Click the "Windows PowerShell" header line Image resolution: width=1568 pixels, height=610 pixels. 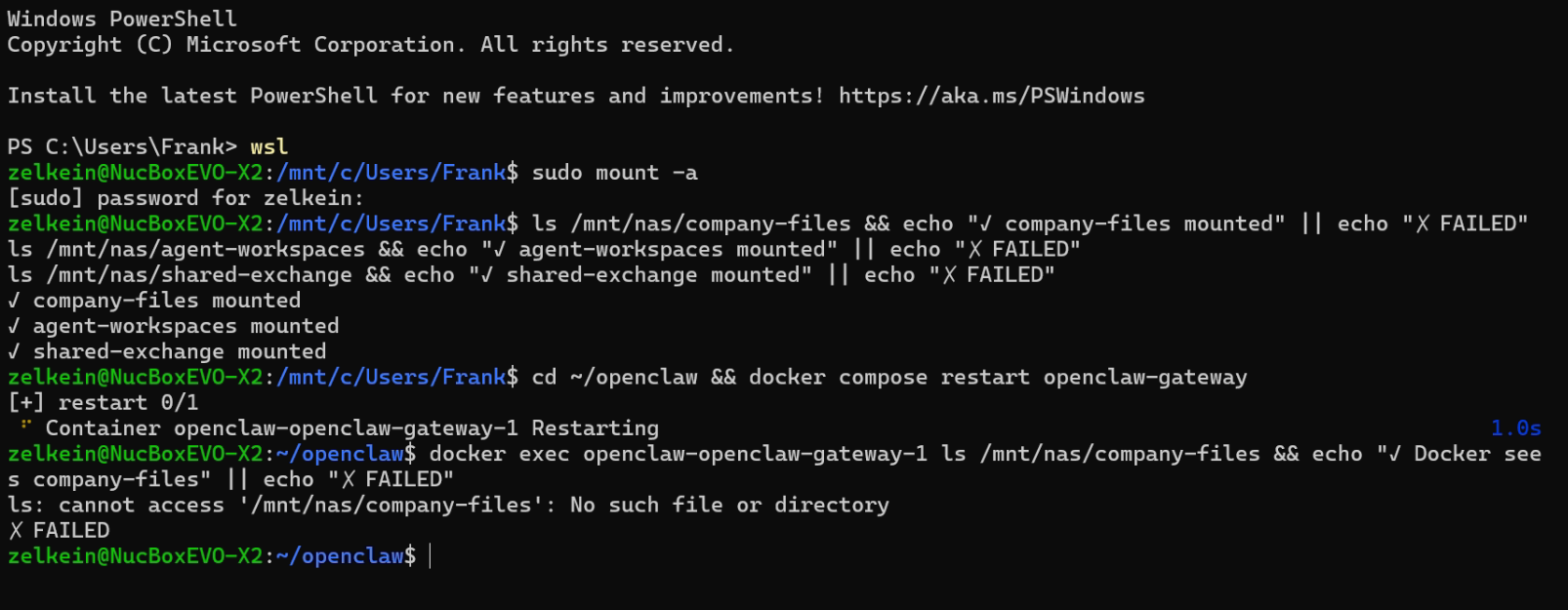coord(122,19)
